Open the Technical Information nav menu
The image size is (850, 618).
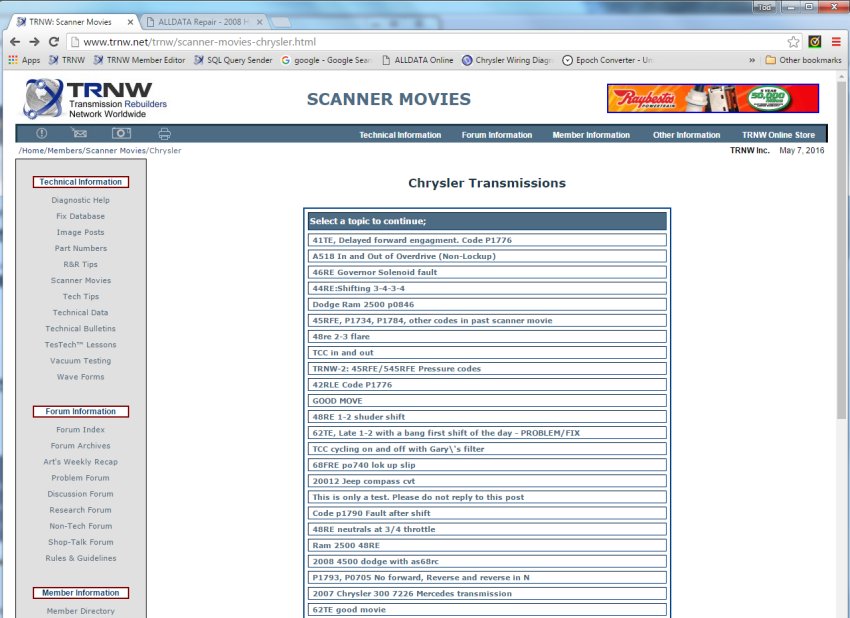click(x=400, y=135)
